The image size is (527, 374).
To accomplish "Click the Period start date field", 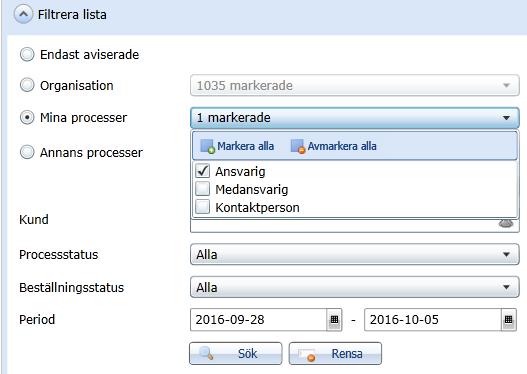I will [x=258, y=320].
